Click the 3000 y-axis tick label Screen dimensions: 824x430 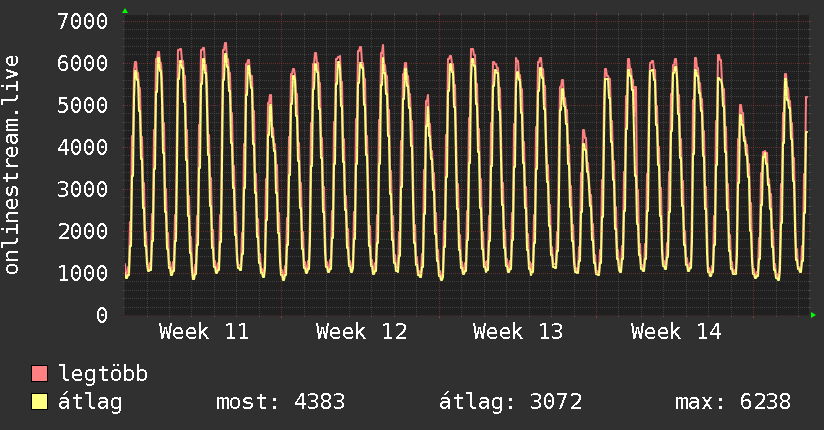tap(83, 189)
